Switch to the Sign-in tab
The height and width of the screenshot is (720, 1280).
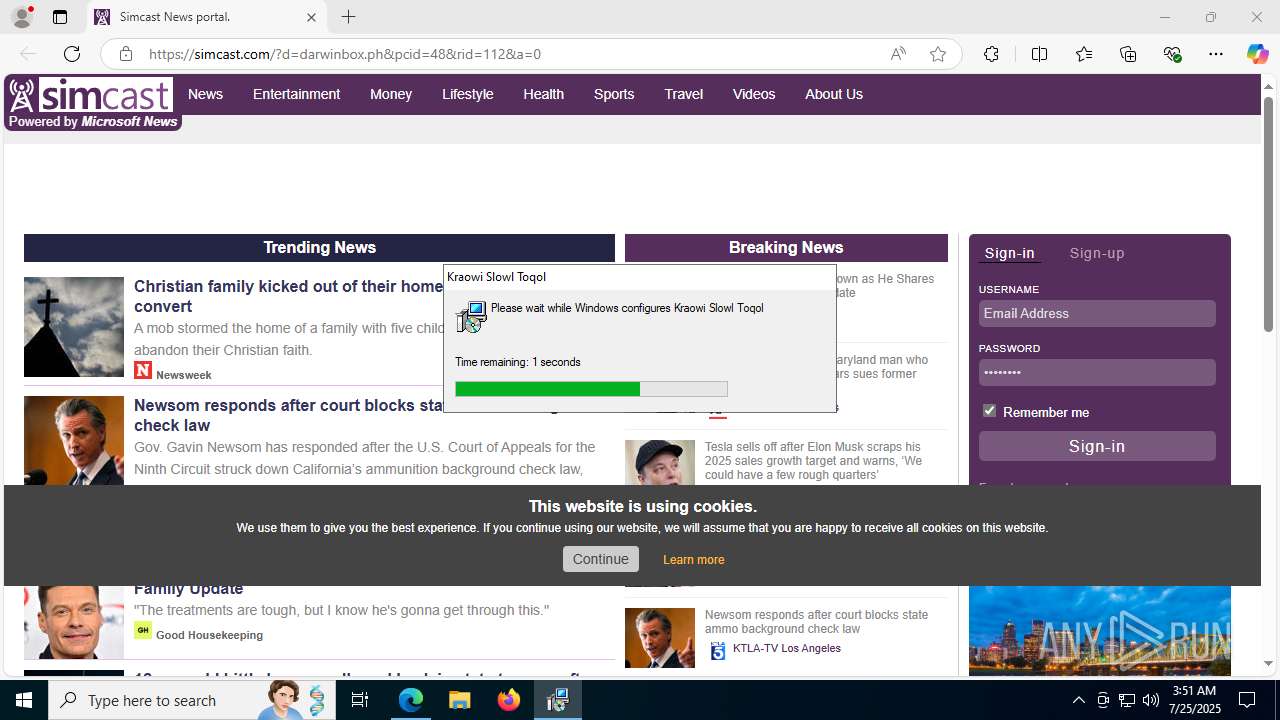(1009, 253)
